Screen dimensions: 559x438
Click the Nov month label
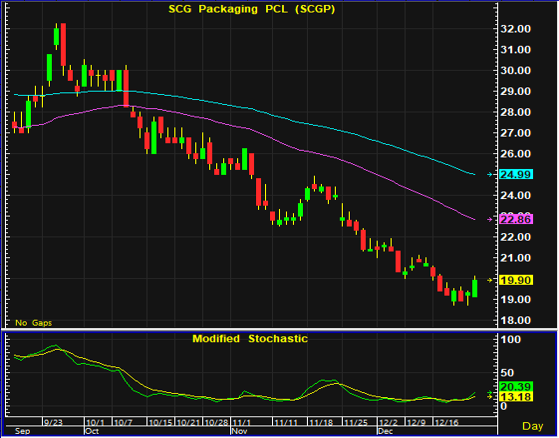click(x=240, y=432)
